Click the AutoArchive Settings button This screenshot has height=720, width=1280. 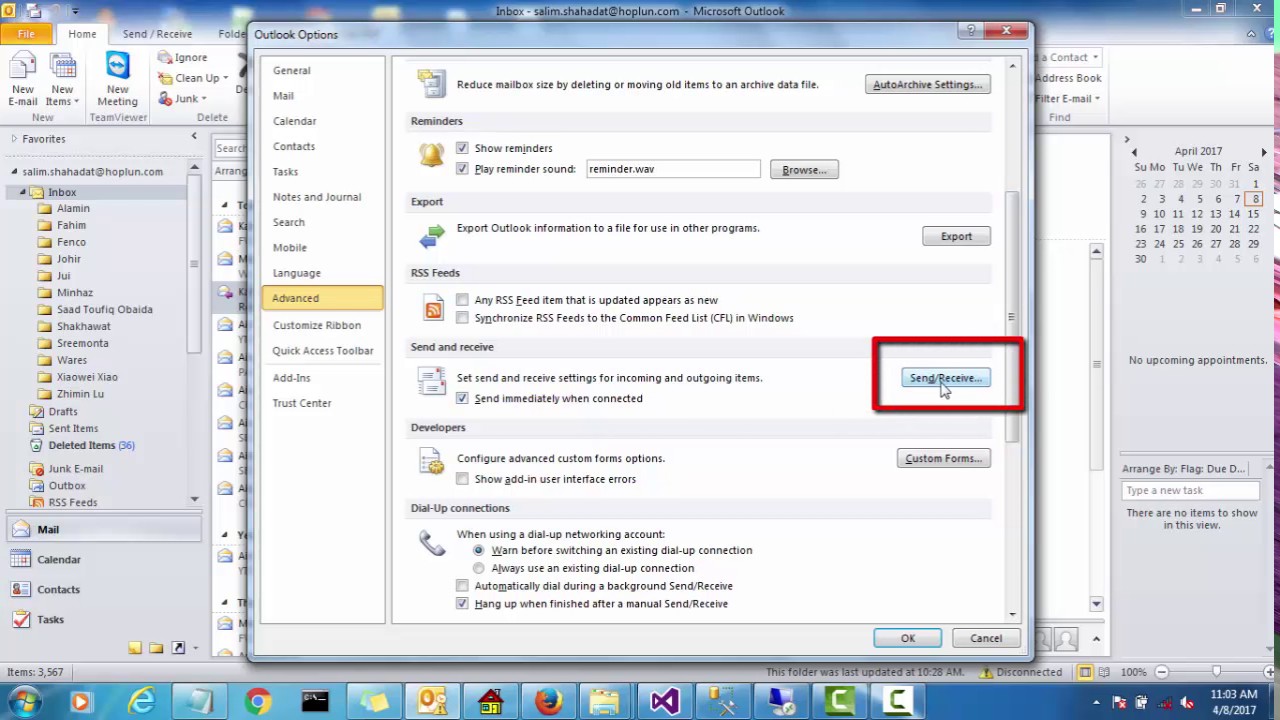pos(928,85)
